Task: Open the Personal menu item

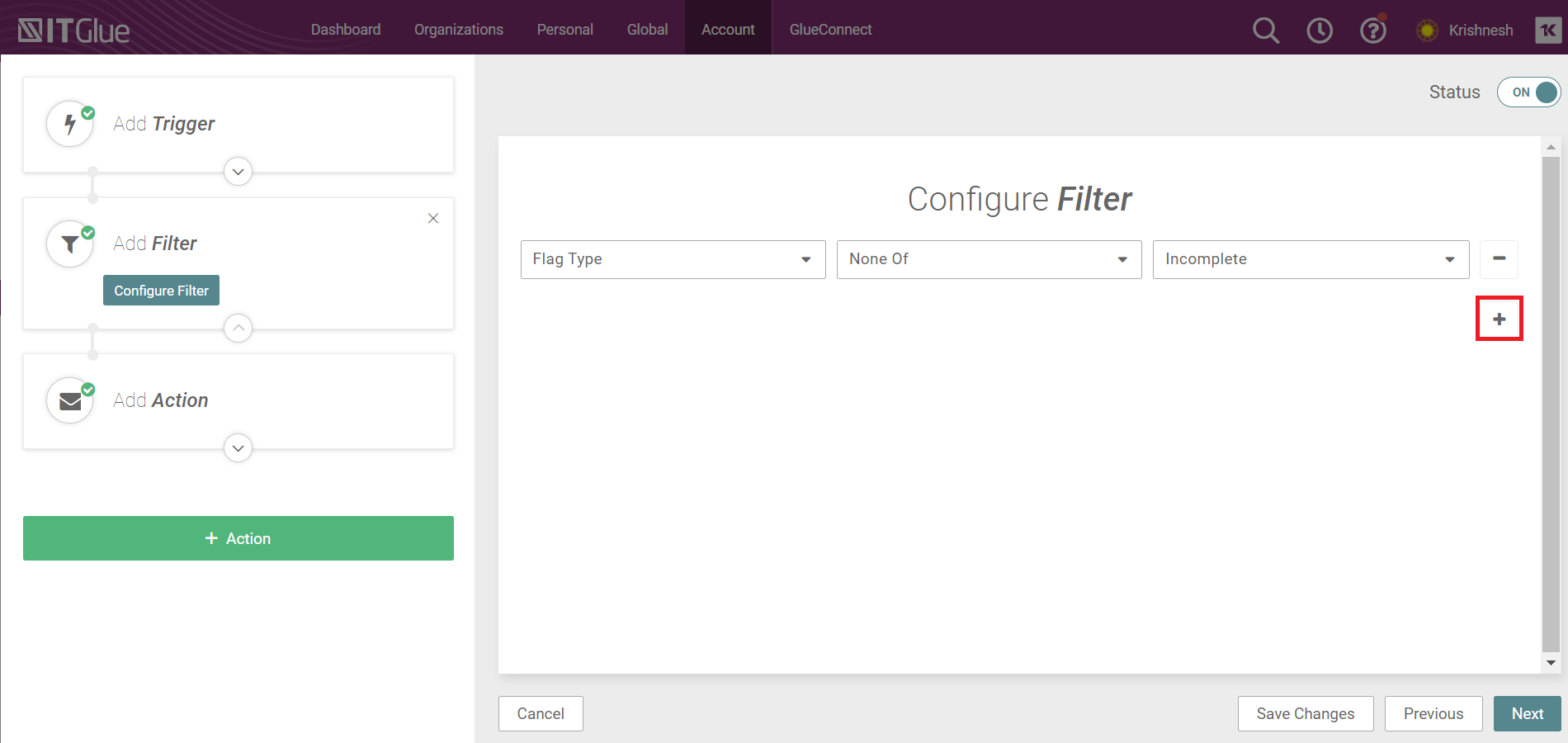Action: (x=565, y=30)
